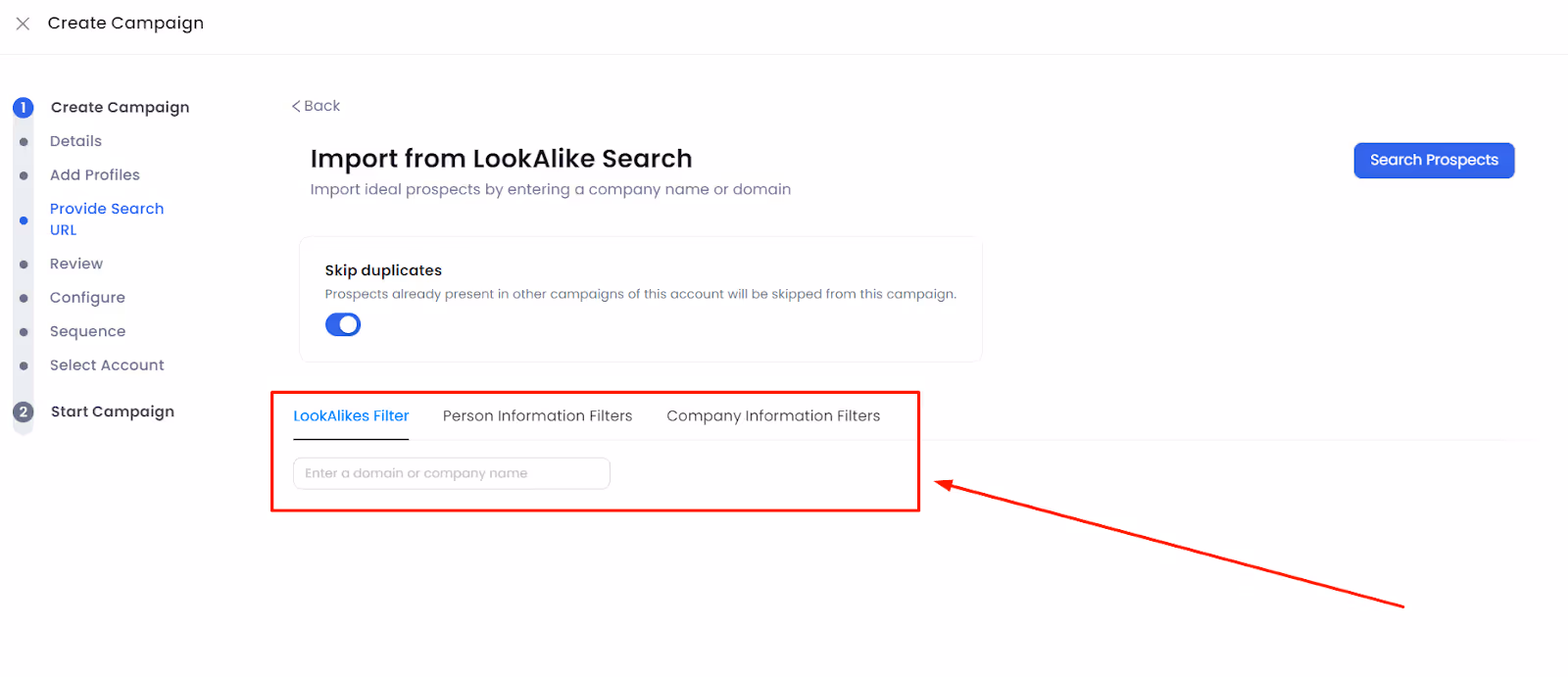Click the domain or company name input field
This screenshot has height=677, width=1568.
click(450, 473)
